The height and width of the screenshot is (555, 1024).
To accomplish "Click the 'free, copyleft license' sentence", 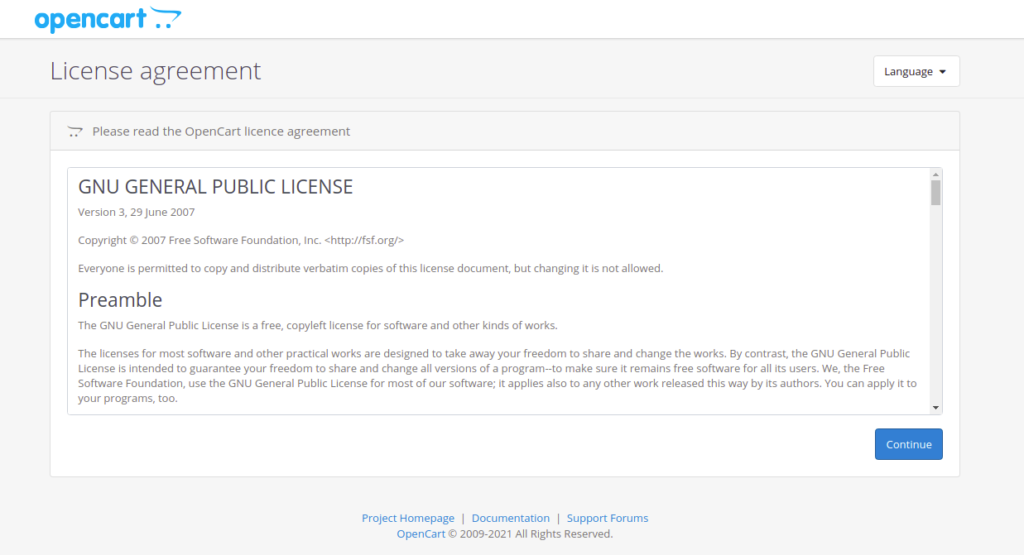I will [317, 325].
